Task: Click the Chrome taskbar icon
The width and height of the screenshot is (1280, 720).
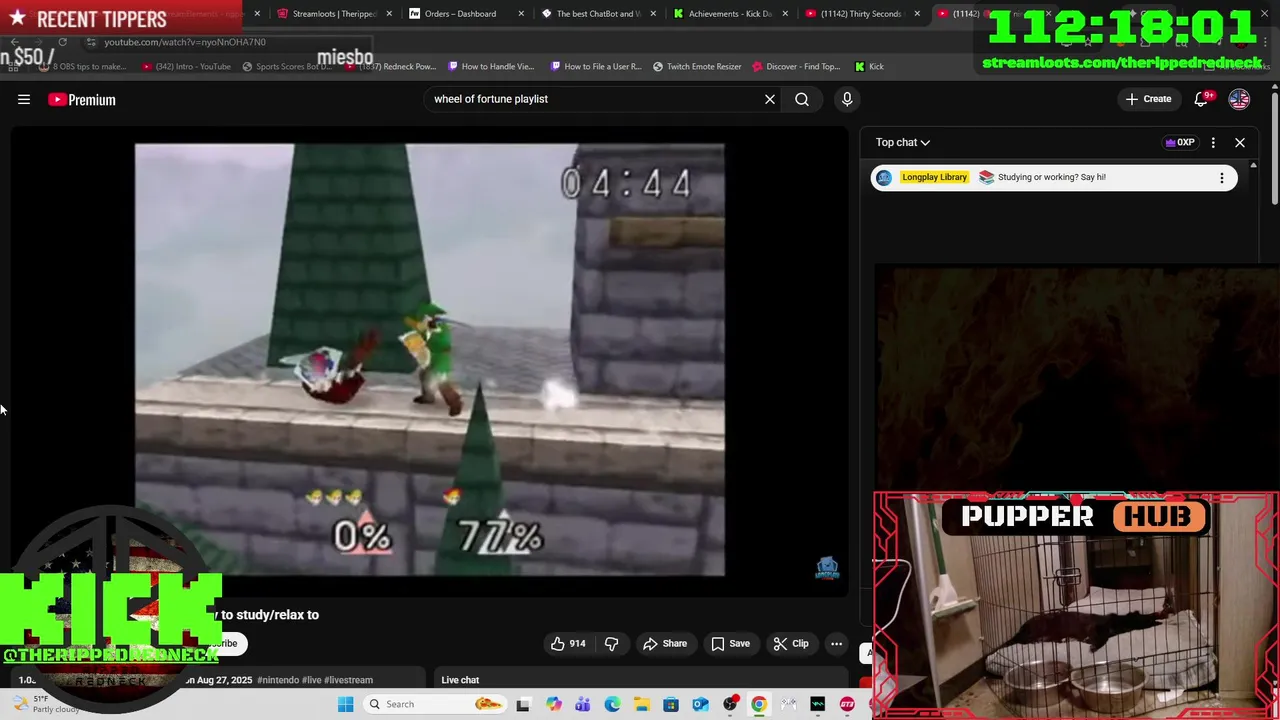Action: 759,704
